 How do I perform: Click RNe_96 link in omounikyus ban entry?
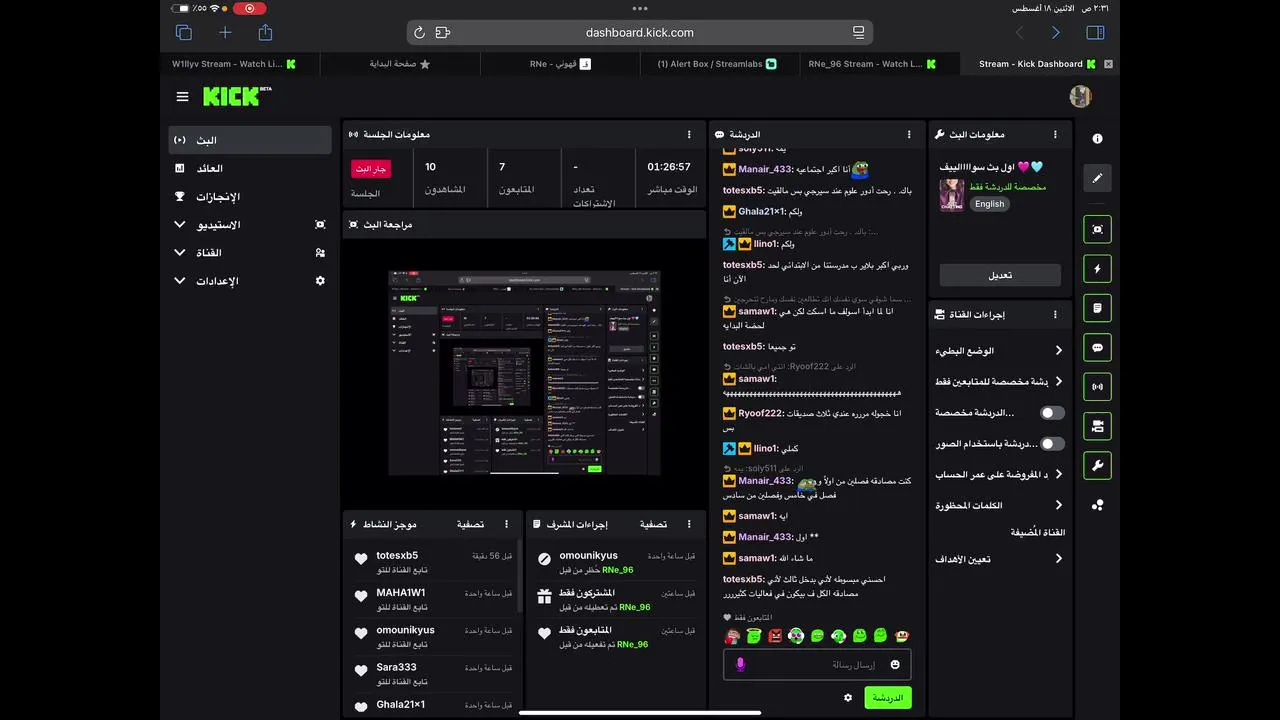tap(617, 570)
